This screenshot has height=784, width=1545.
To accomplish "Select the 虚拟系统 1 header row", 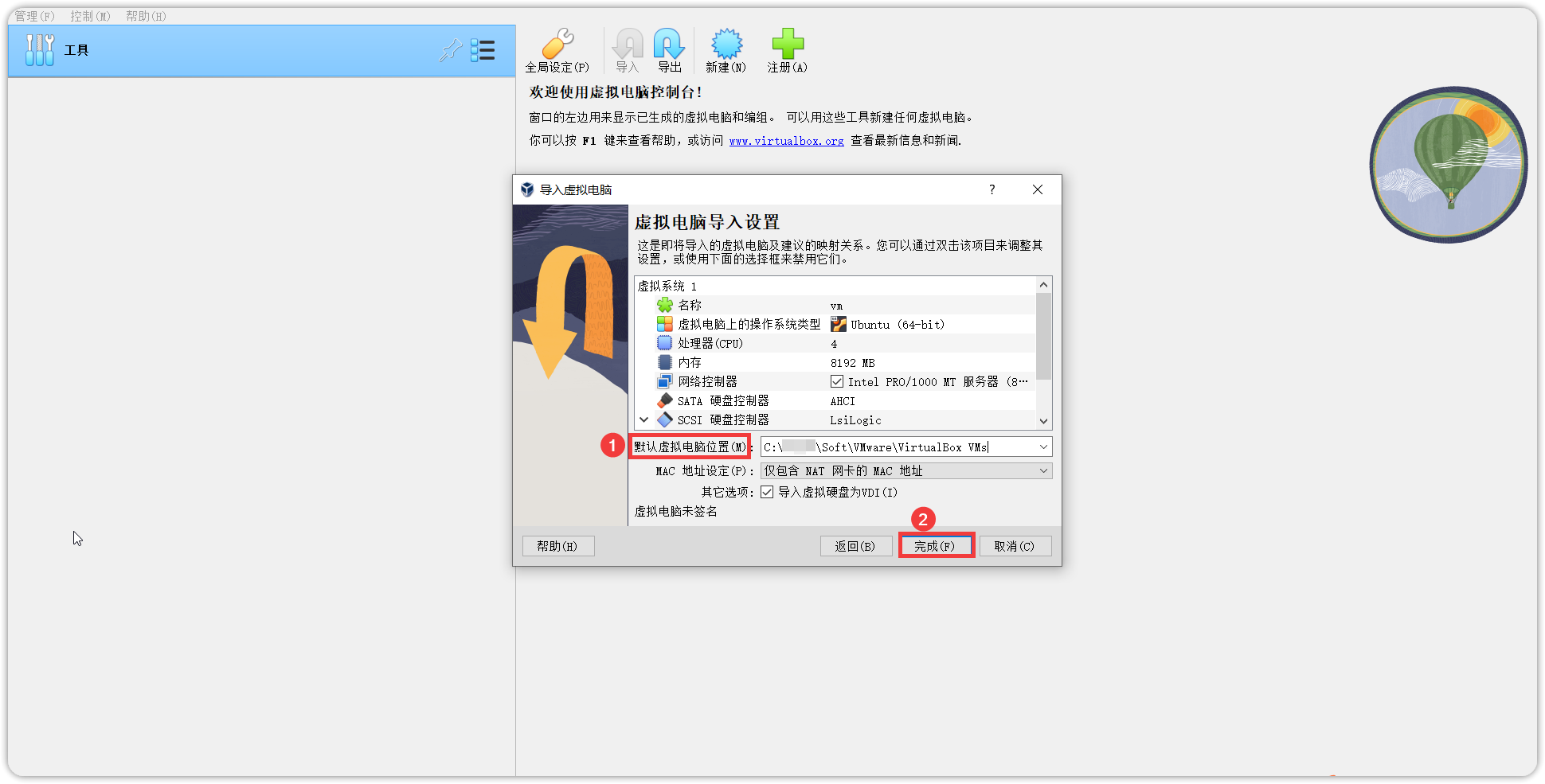I will pos(835,286).
